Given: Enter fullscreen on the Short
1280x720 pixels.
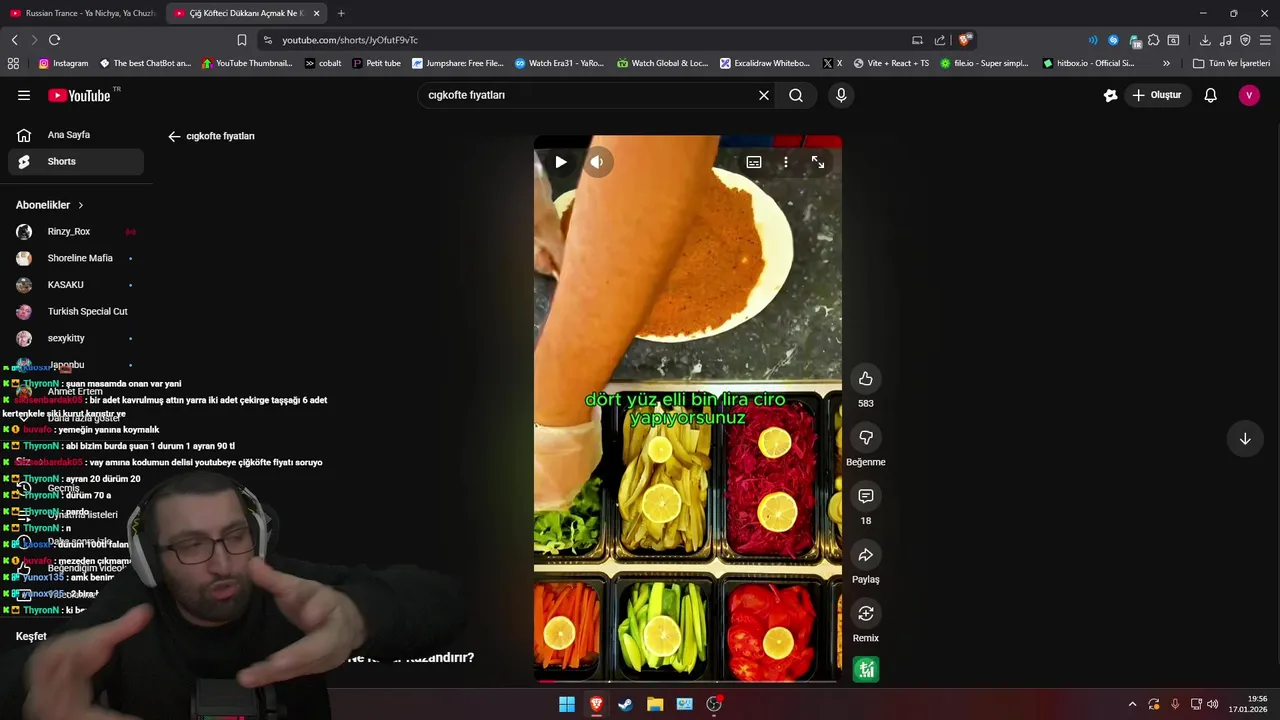Looking at the screenshot, I should pyautogui.click(x=818, y=162).
